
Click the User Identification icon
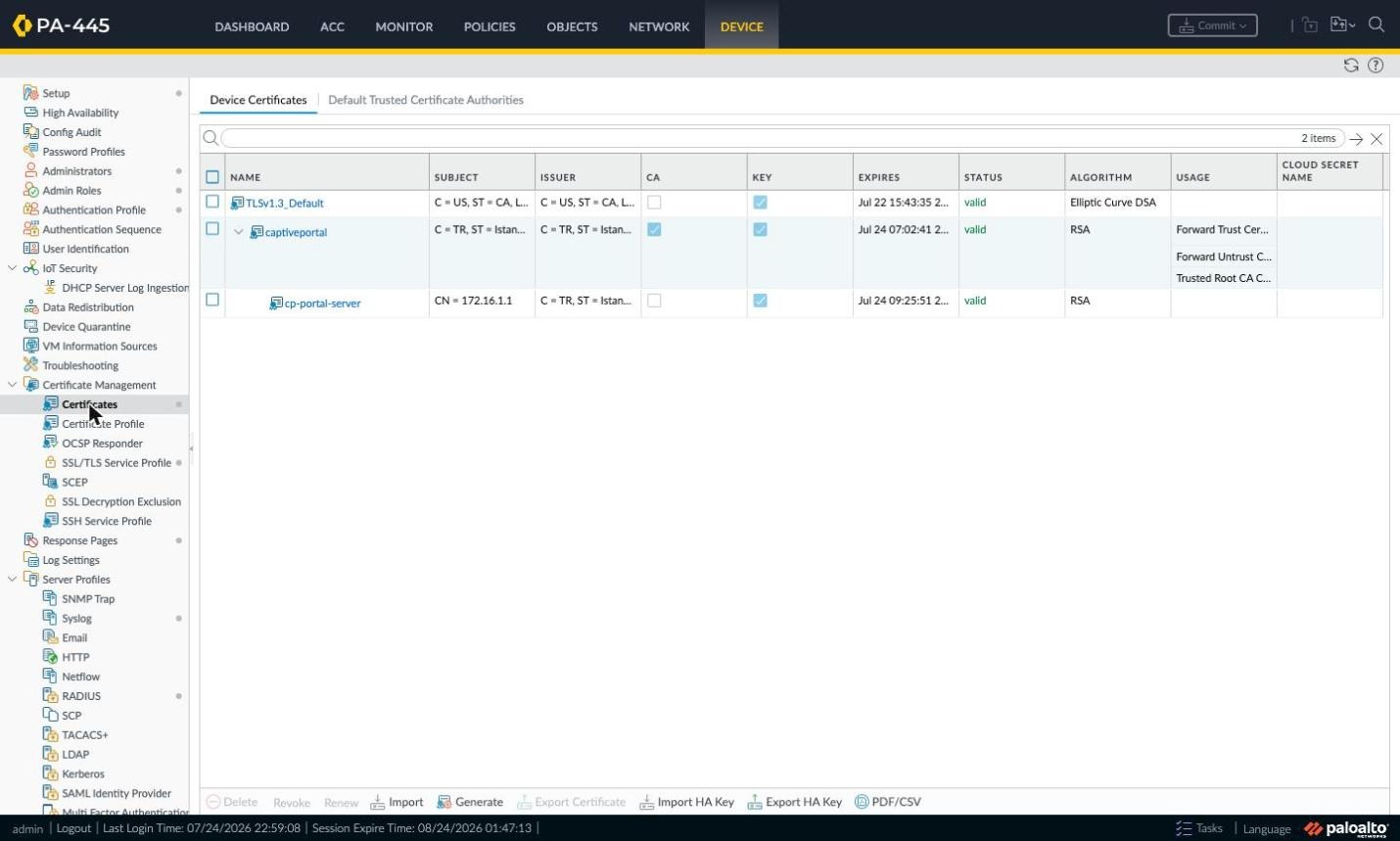click(x=30, y=249)
